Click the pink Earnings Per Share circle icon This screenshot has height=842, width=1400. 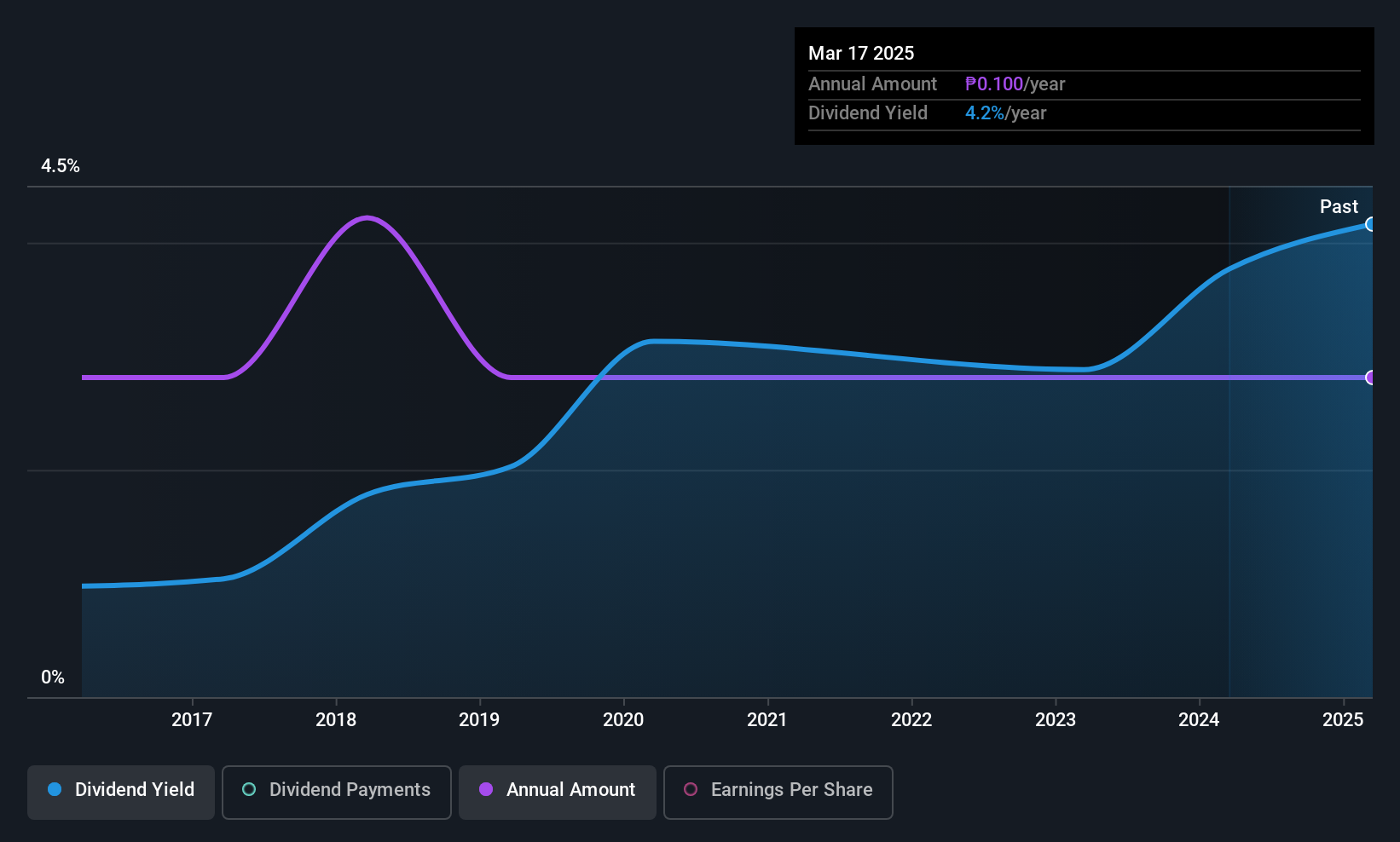click(x=691, y=790)
